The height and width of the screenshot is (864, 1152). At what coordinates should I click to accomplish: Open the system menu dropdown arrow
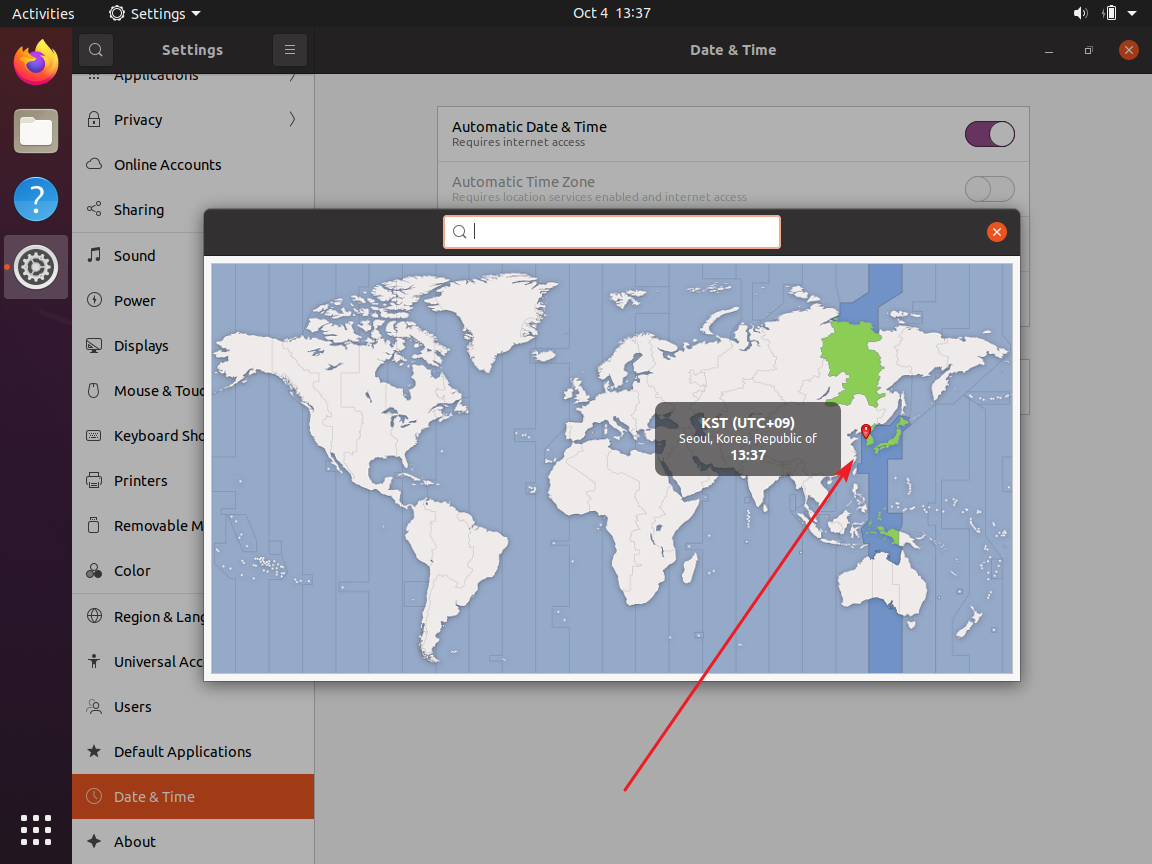(1132, 13)
